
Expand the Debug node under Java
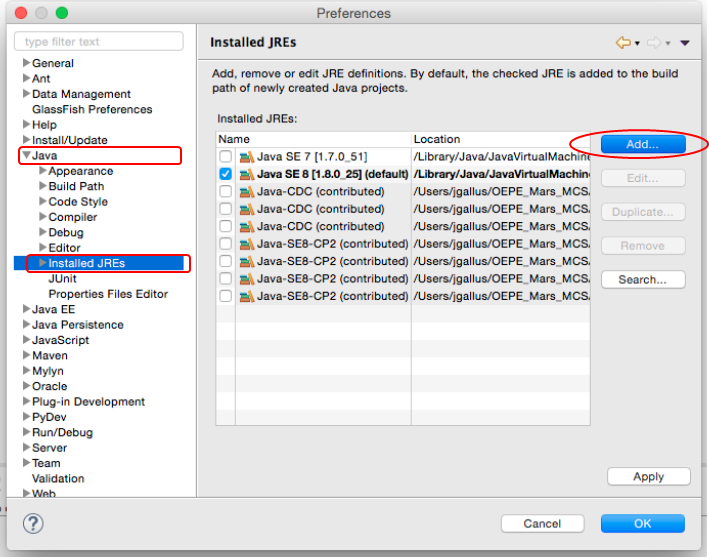(43, 232)
